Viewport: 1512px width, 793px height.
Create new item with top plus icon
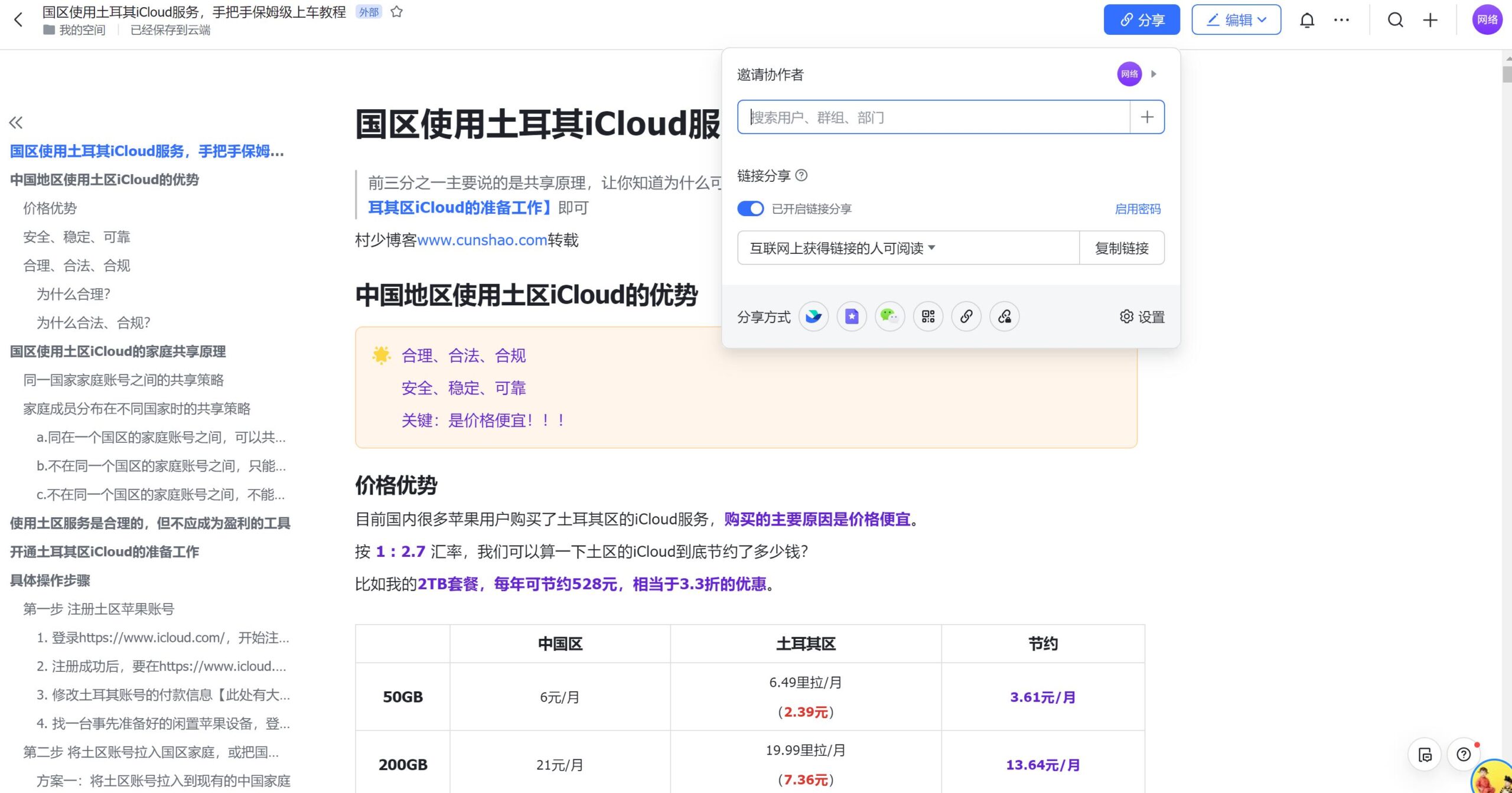tap(1430, 20)
